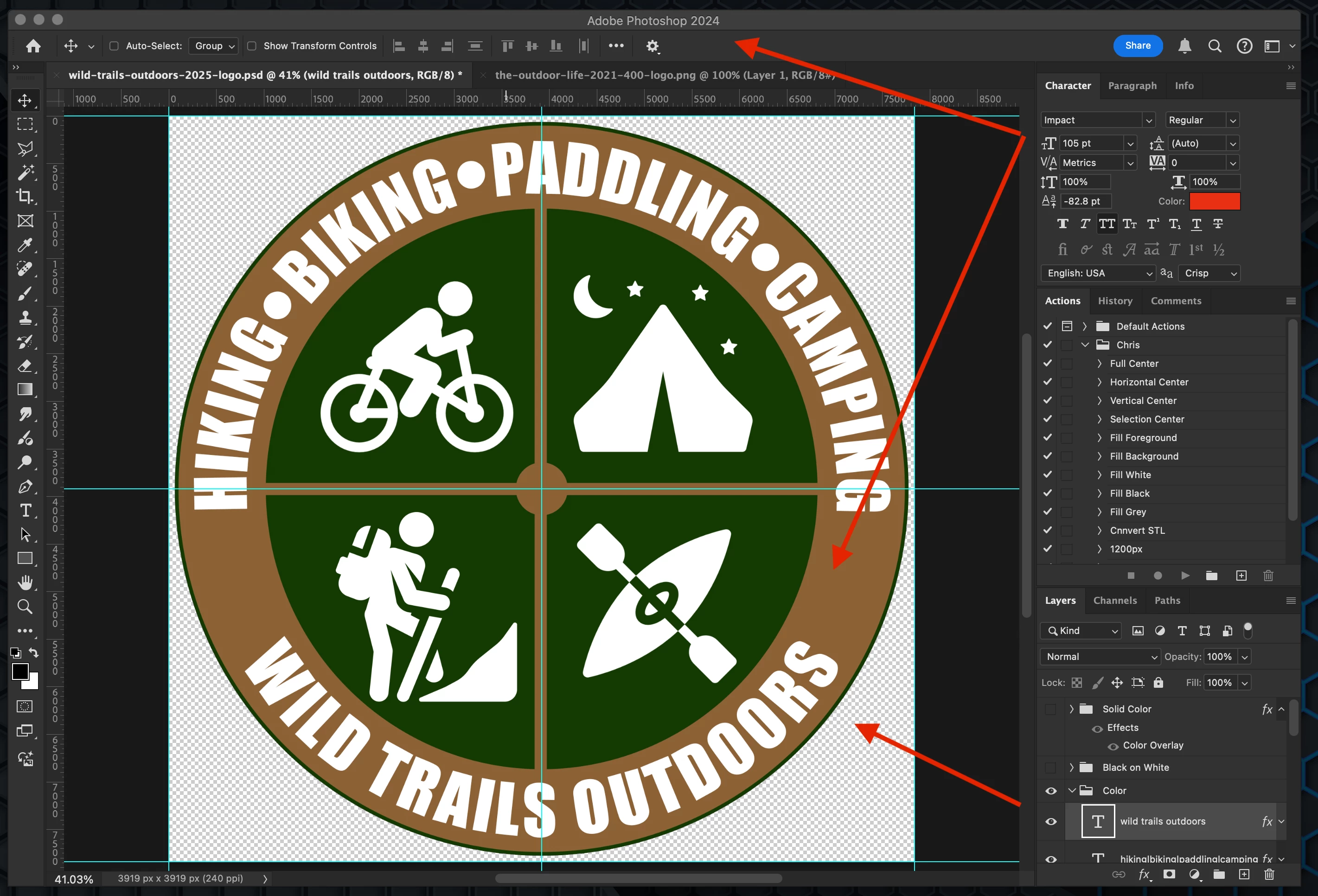Select the Eyedropper tool
Image resolution: width=1318 pixels, height=896 pixels.
pyautogui.click(x=25, y=245)
